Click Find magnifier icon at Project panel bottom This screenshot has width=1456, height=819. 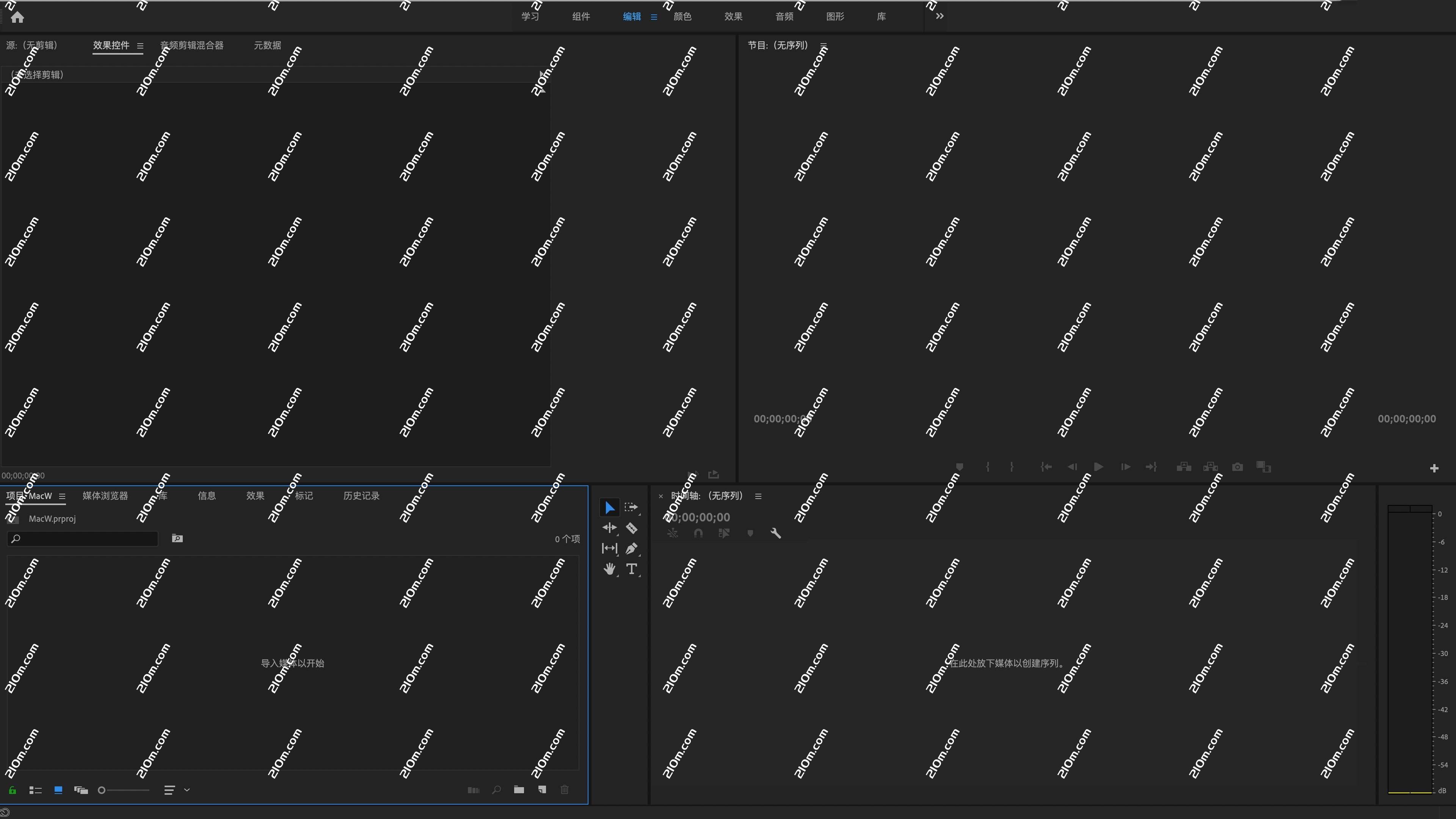496,789
